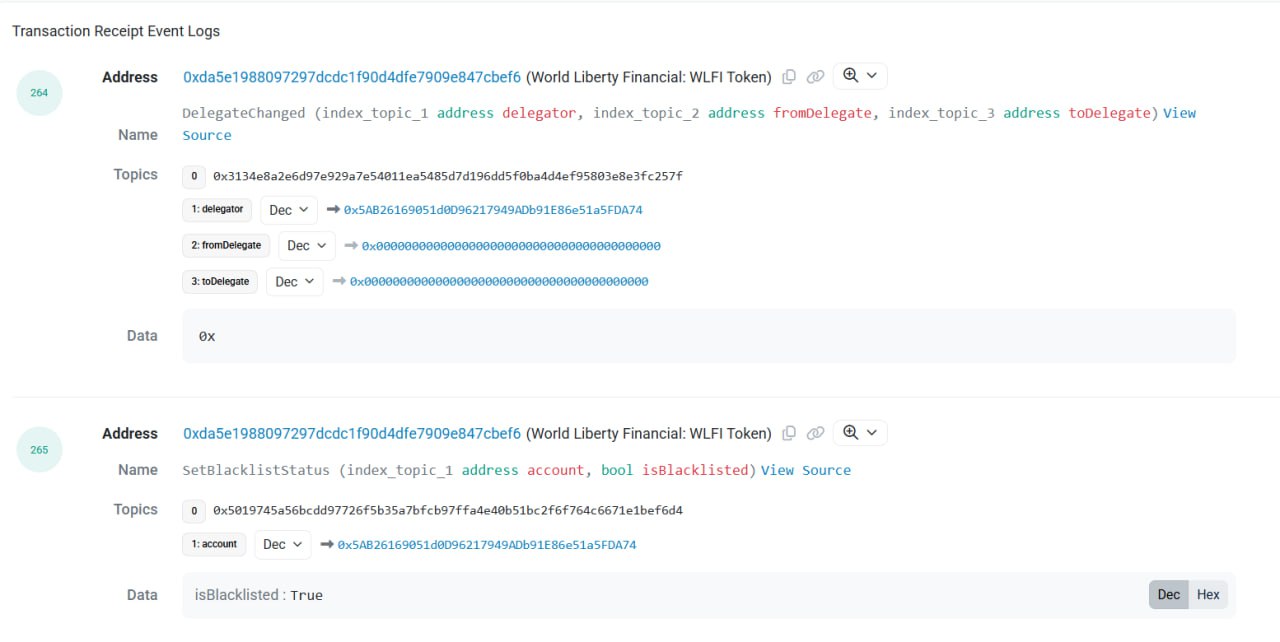The width and height of the screenshot is (1280, 642).
Task: Click log index badge 264
Action: tap(39, 93)
